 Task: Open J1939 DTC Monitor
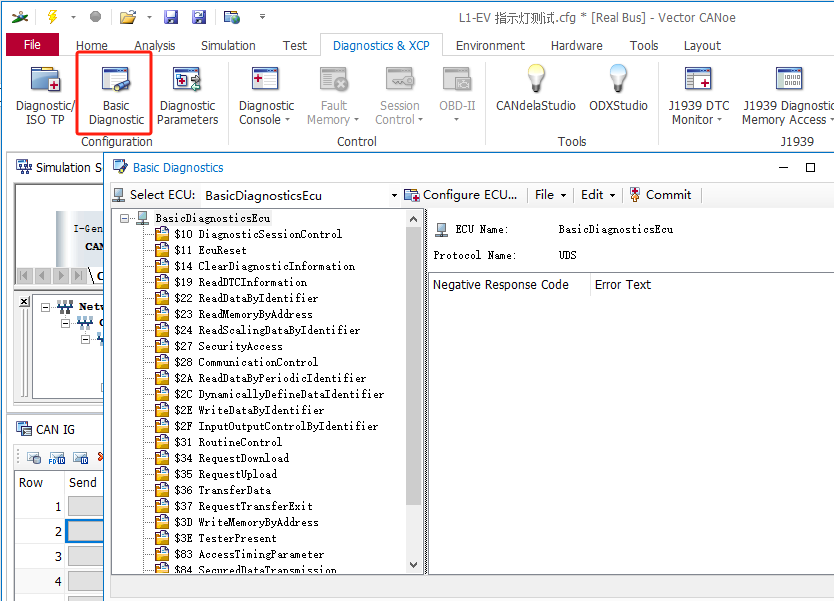[698, 96]
